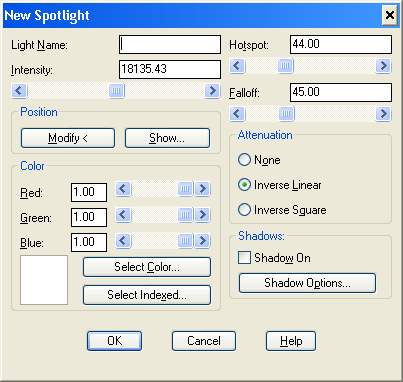Click the Intensity slider left arrow
403x382 pixels.
pyautogui.click(x=19, y=90)
